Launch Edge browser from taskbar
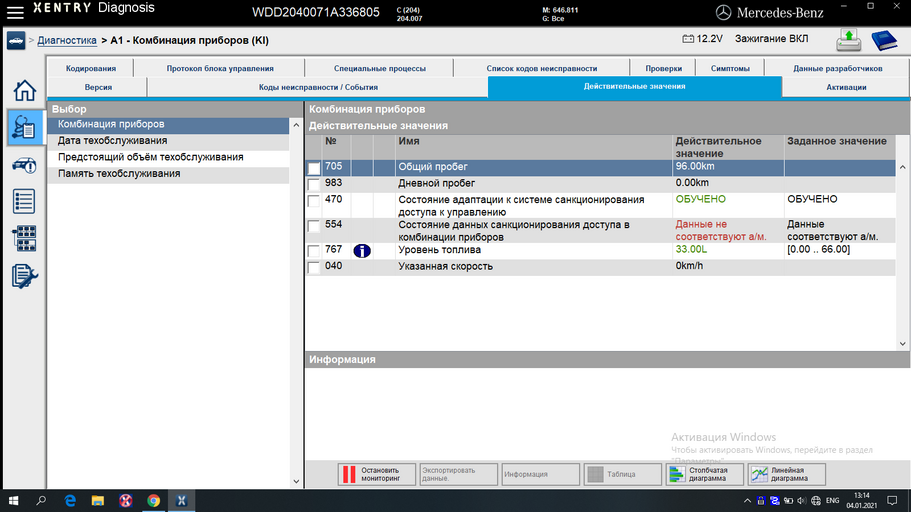 point(70,500)
